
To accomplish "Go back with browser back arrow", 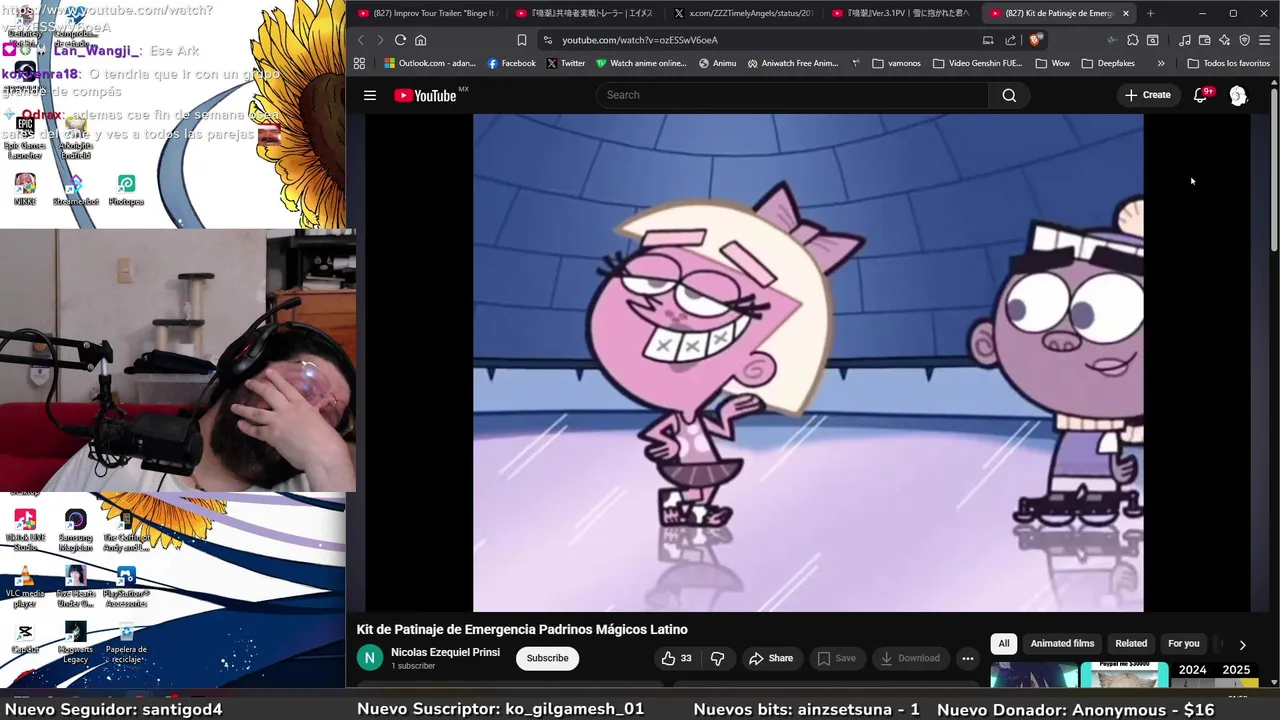I will tap(361, 40).
